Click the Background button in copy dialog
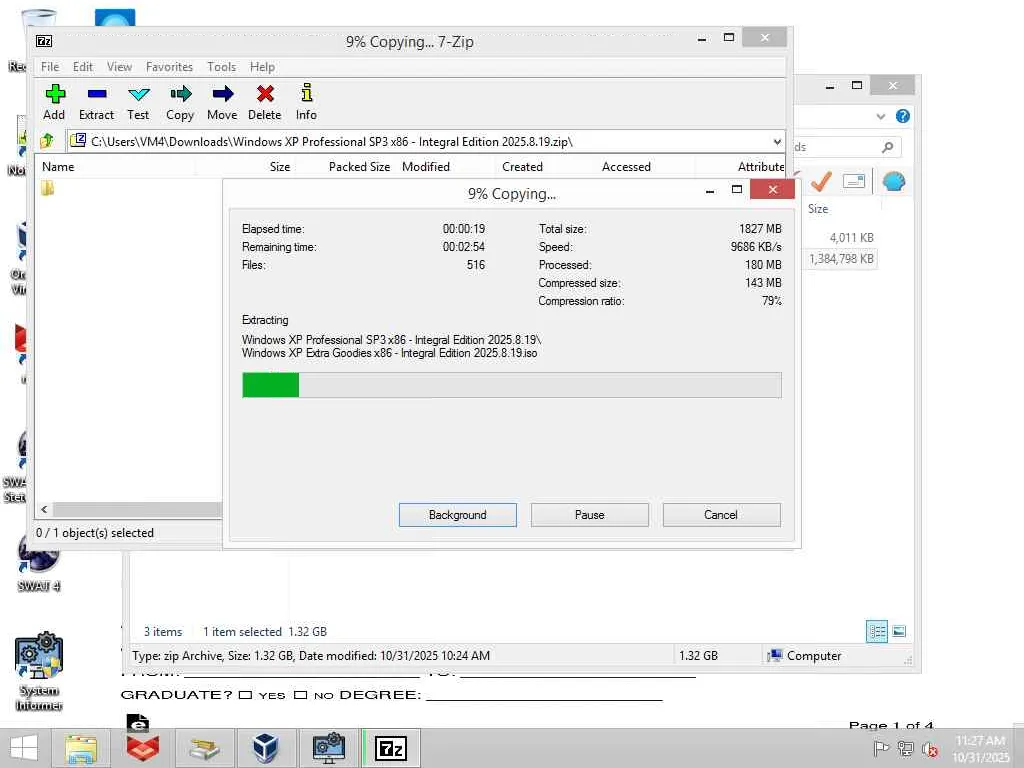The width and height of the screenshot is (1024, 768). (x=458, y=515)
